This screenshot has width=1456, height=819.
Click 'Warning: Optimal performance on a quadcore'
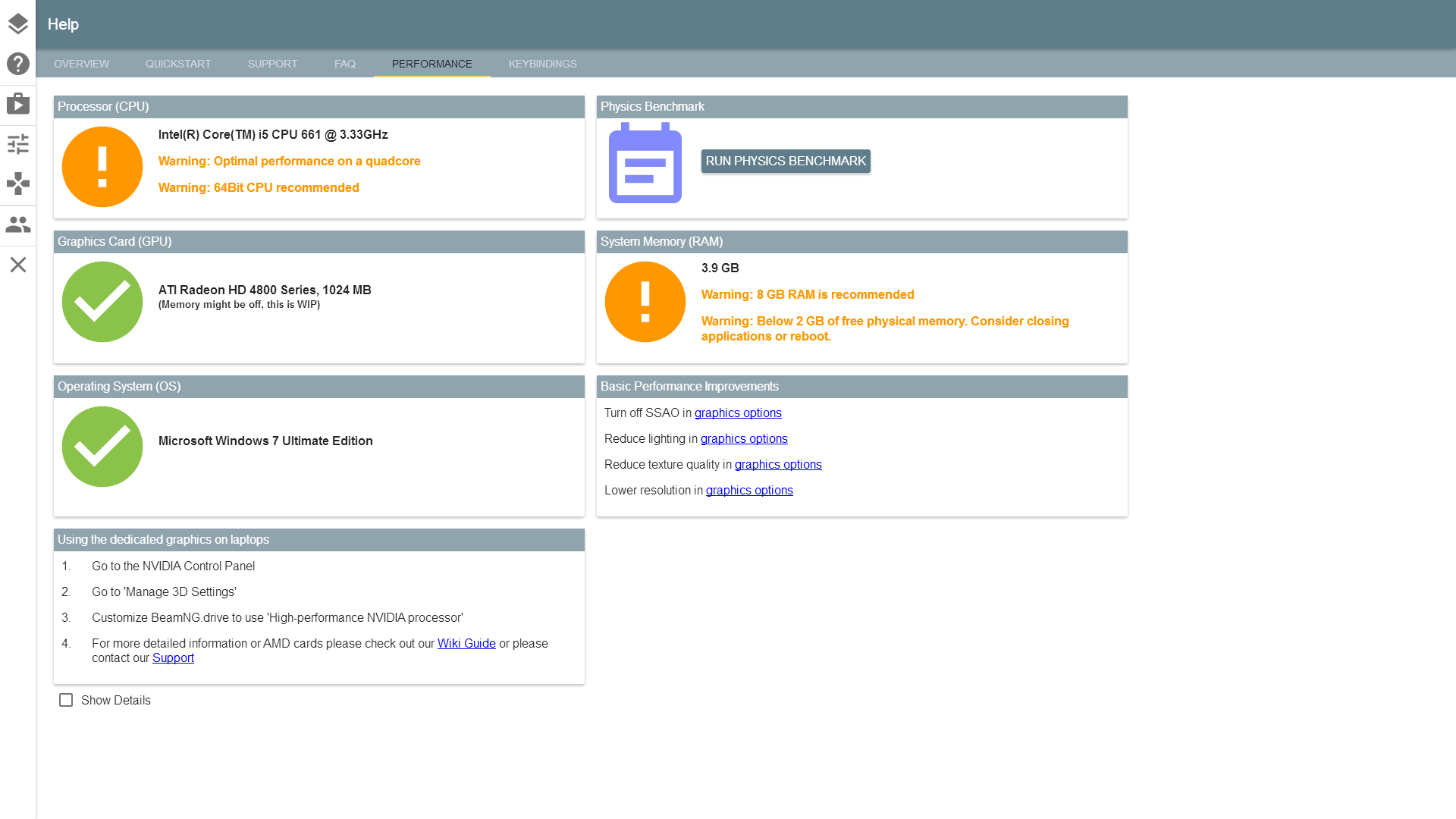pos(289,161)
